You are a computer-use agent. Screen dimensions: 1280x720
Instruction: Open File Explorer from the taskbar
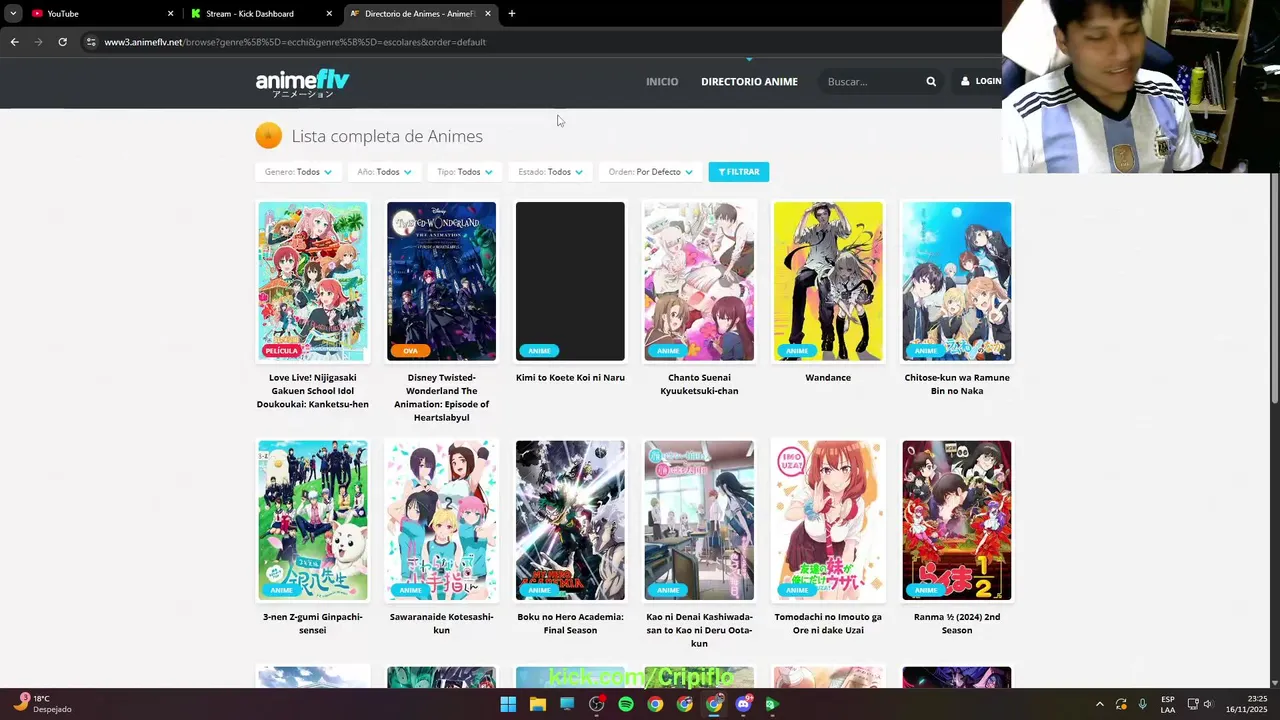tap(538, 704)
